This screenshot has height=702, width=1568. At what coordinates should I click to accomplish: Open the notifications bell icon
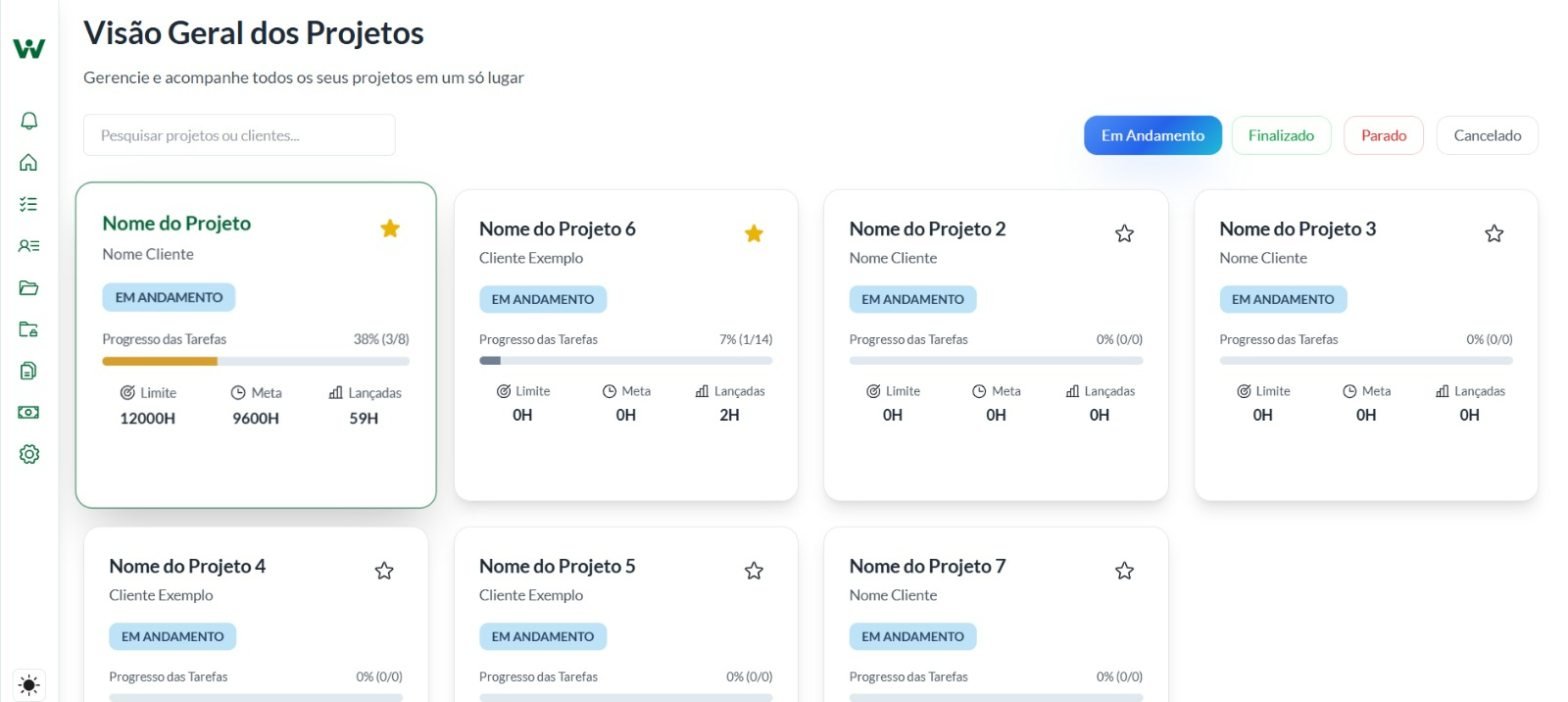28,121
